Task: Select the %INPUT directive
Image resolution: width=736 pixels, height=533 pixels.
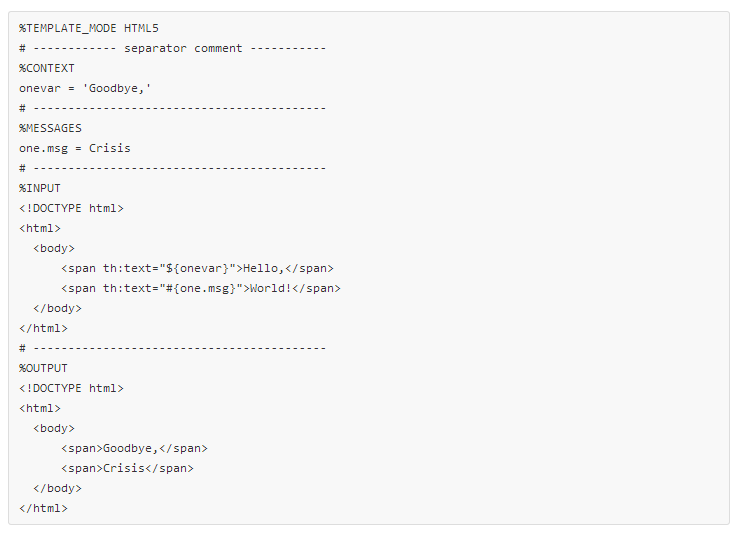Action: (x=40, y=188)
